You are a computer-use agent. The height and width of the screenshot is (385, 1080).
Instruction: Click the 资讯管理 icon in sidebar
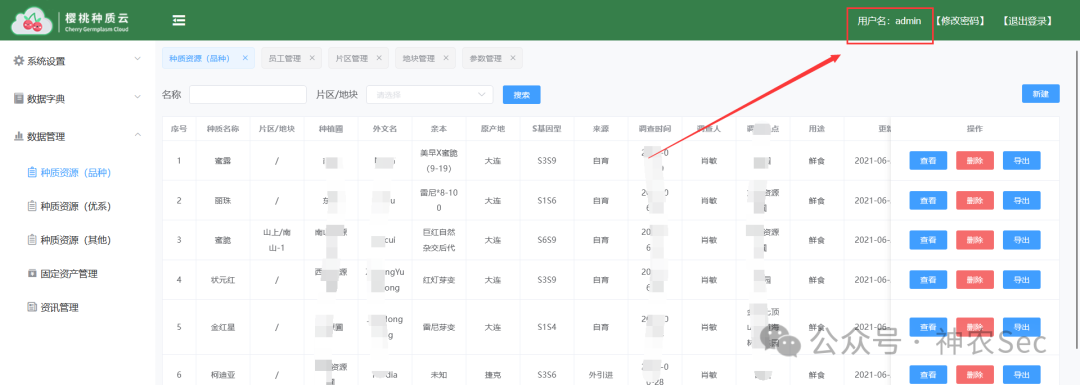tap(32, 307)
